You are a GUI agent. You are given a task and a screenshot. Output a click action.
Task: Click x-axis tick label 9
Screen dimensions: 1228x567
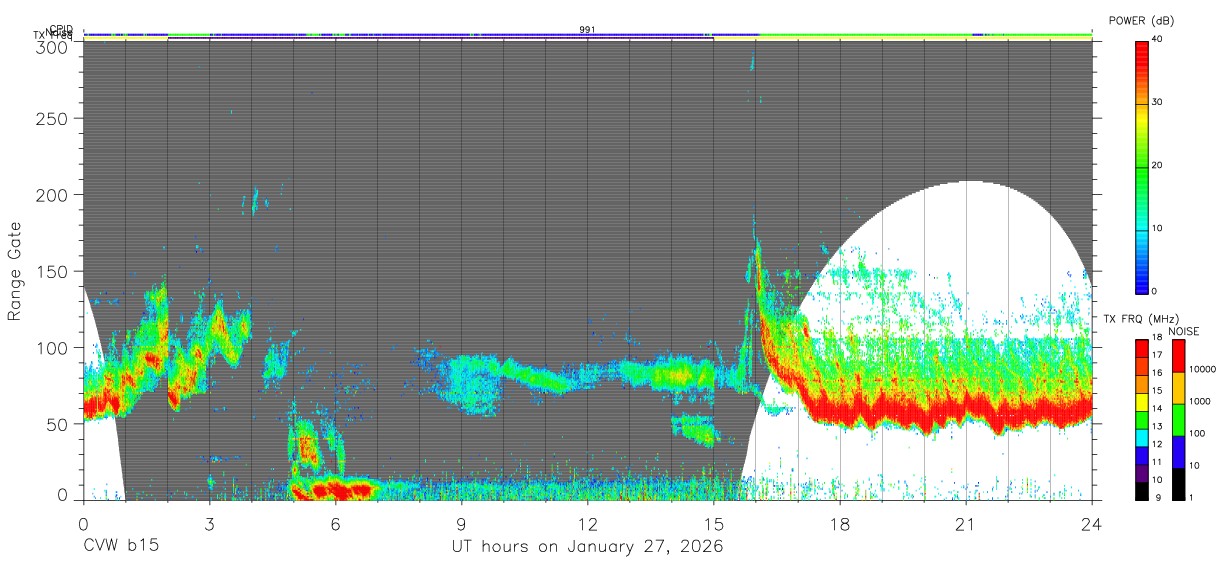tap(462, 523)
